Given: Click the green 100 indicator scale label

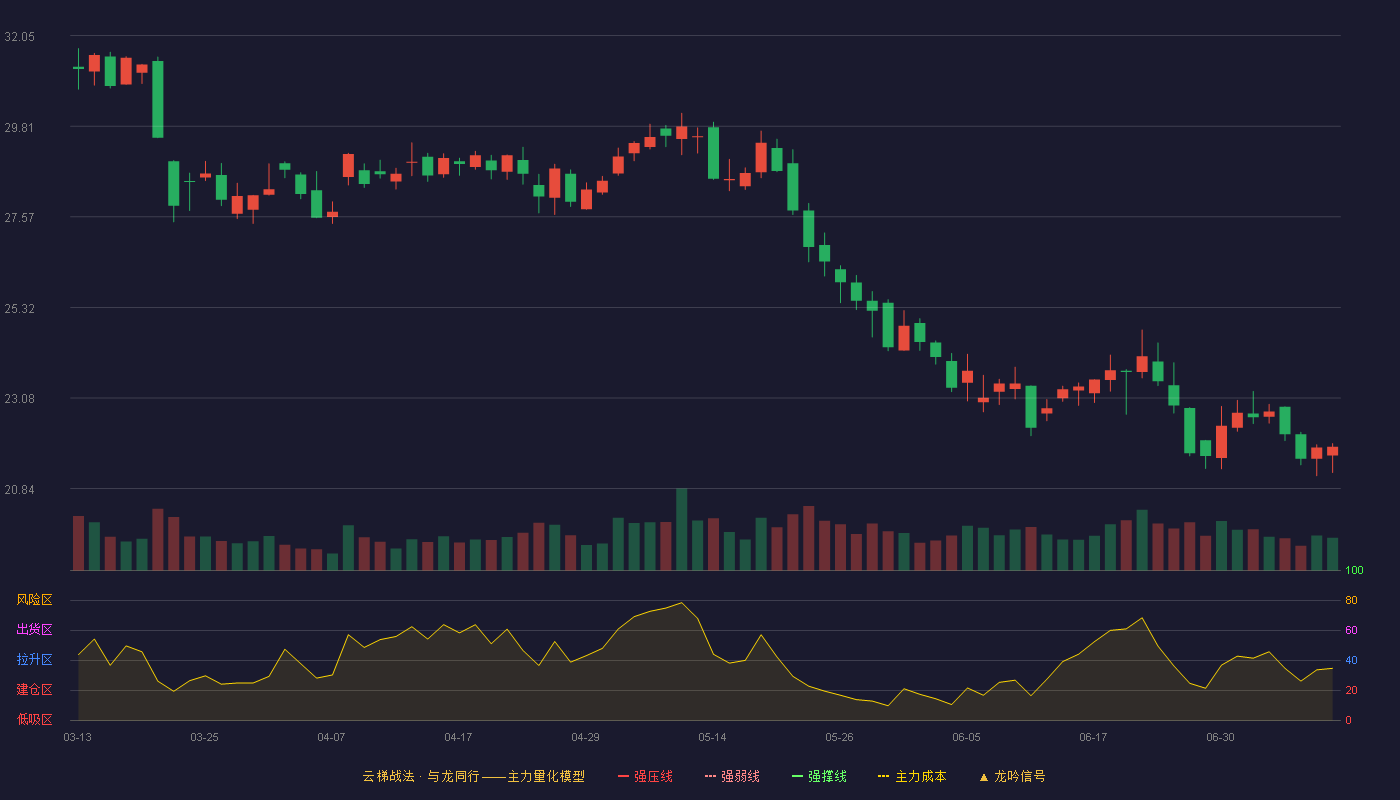Looking at the screenshot, I should click(1355, 570).
